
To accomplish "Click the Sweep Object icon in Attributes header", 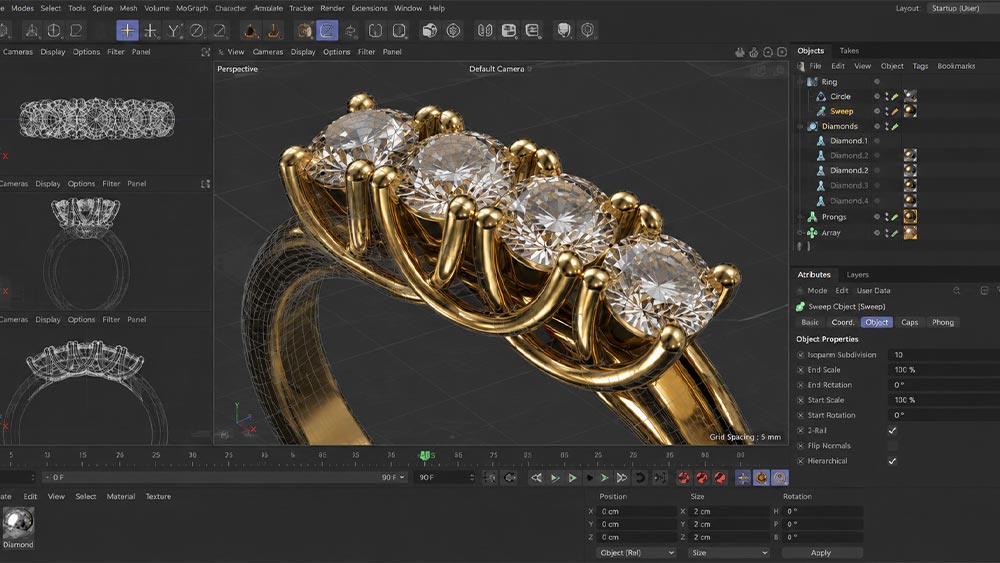I will (x=801, y=307).
